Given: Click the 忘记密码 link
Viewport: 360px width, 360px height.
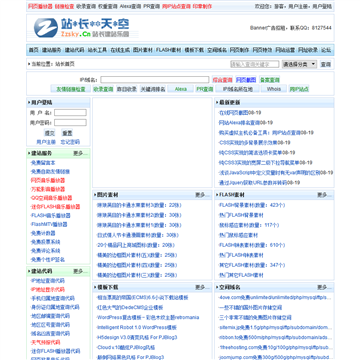Looking at the screenshot, I should point(70,142).
